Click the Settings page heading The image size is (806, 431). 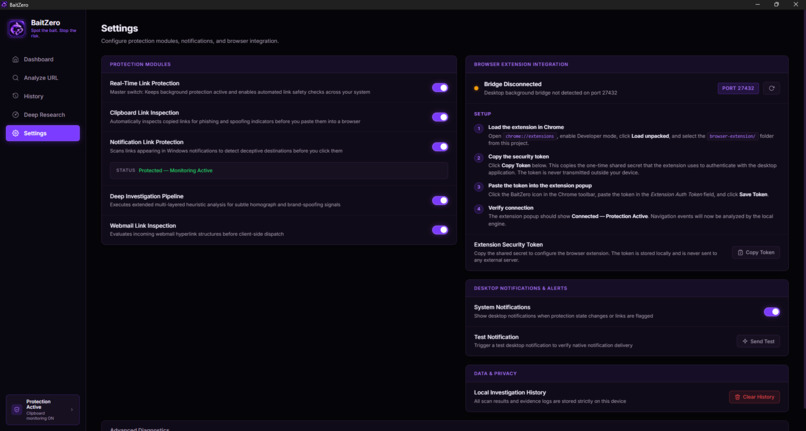(119, 28)
